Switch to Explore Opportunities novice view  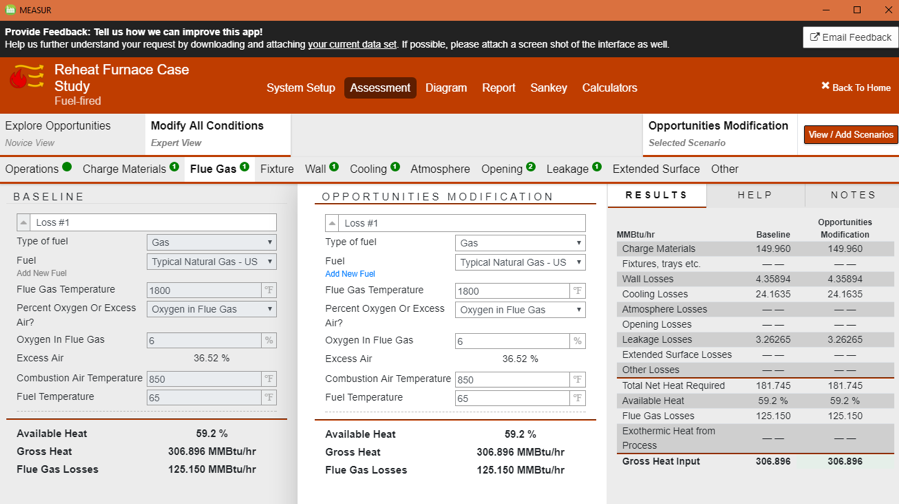click(58, 133)
